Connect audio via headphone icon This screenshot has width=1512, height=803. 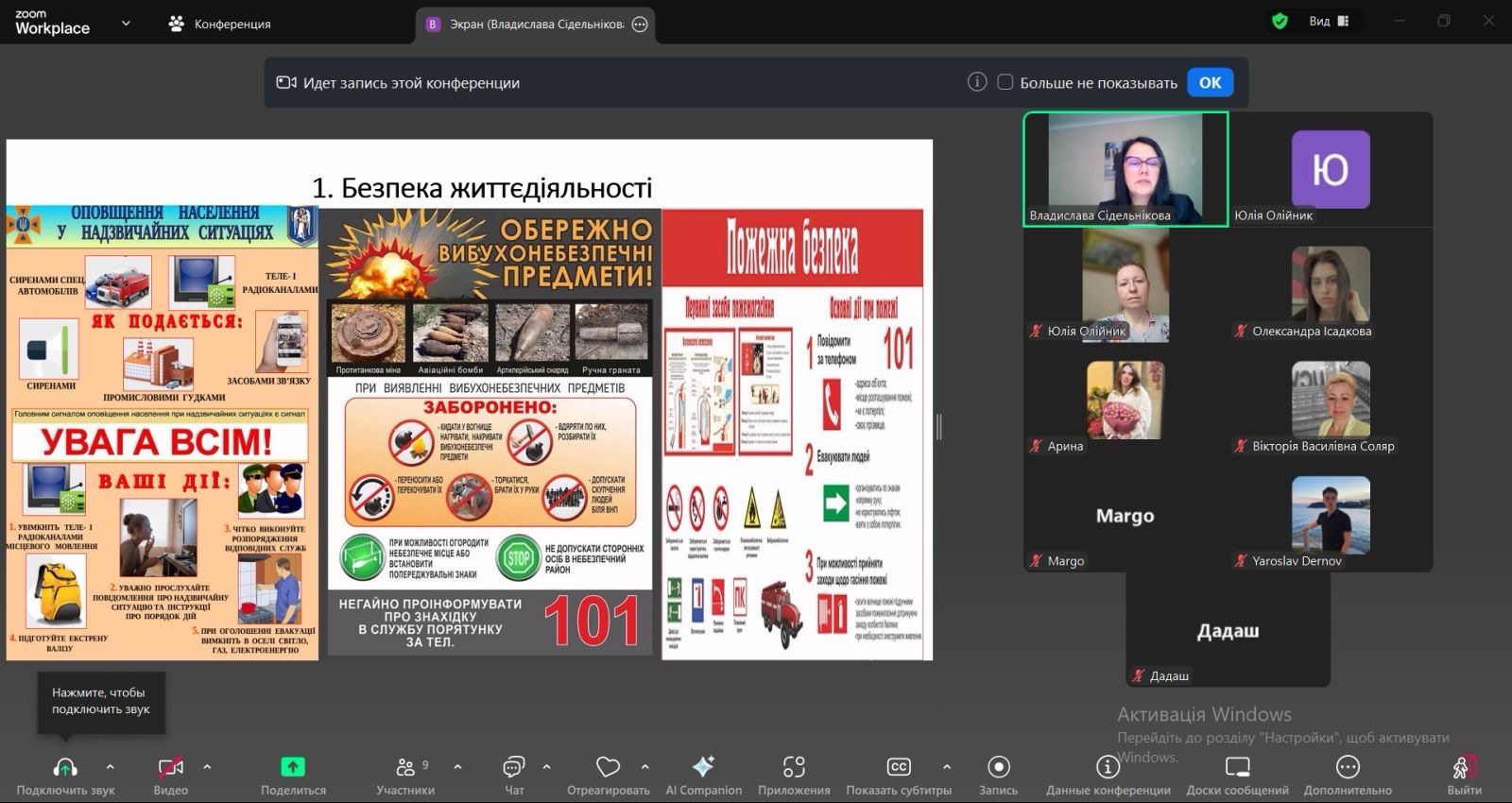(65, 767)
